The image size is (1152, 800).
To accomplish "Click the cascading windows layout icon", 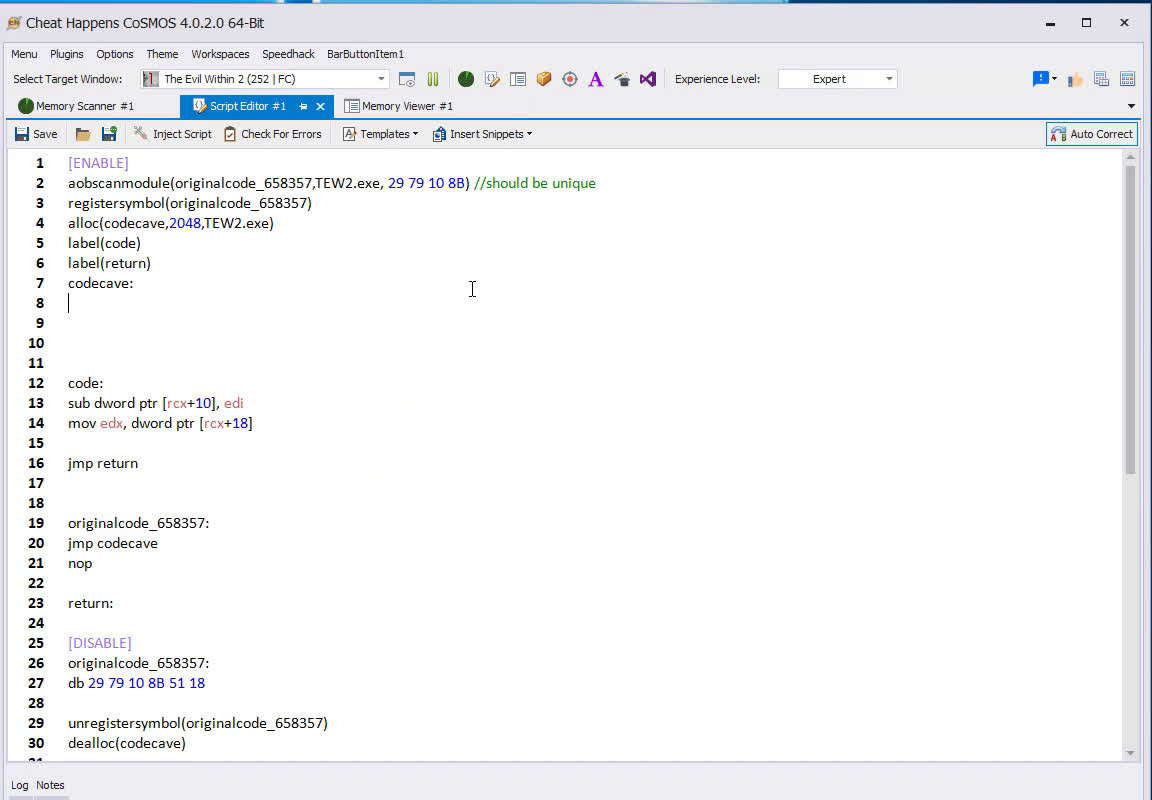I will tap(1101, 79).
